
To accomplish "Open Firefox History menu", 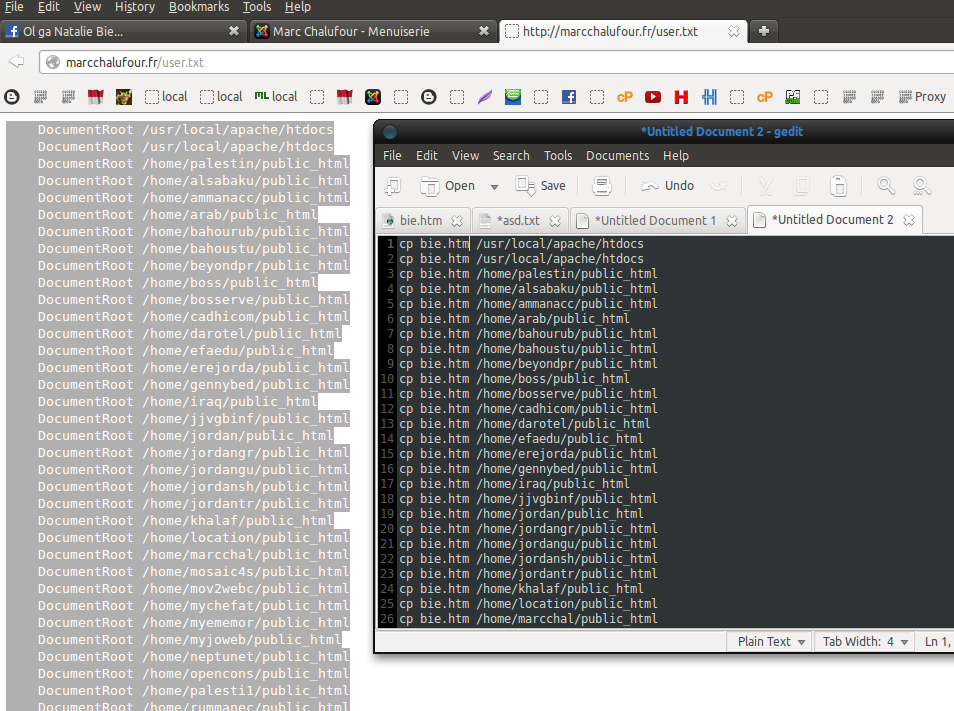I will (134, 7).
